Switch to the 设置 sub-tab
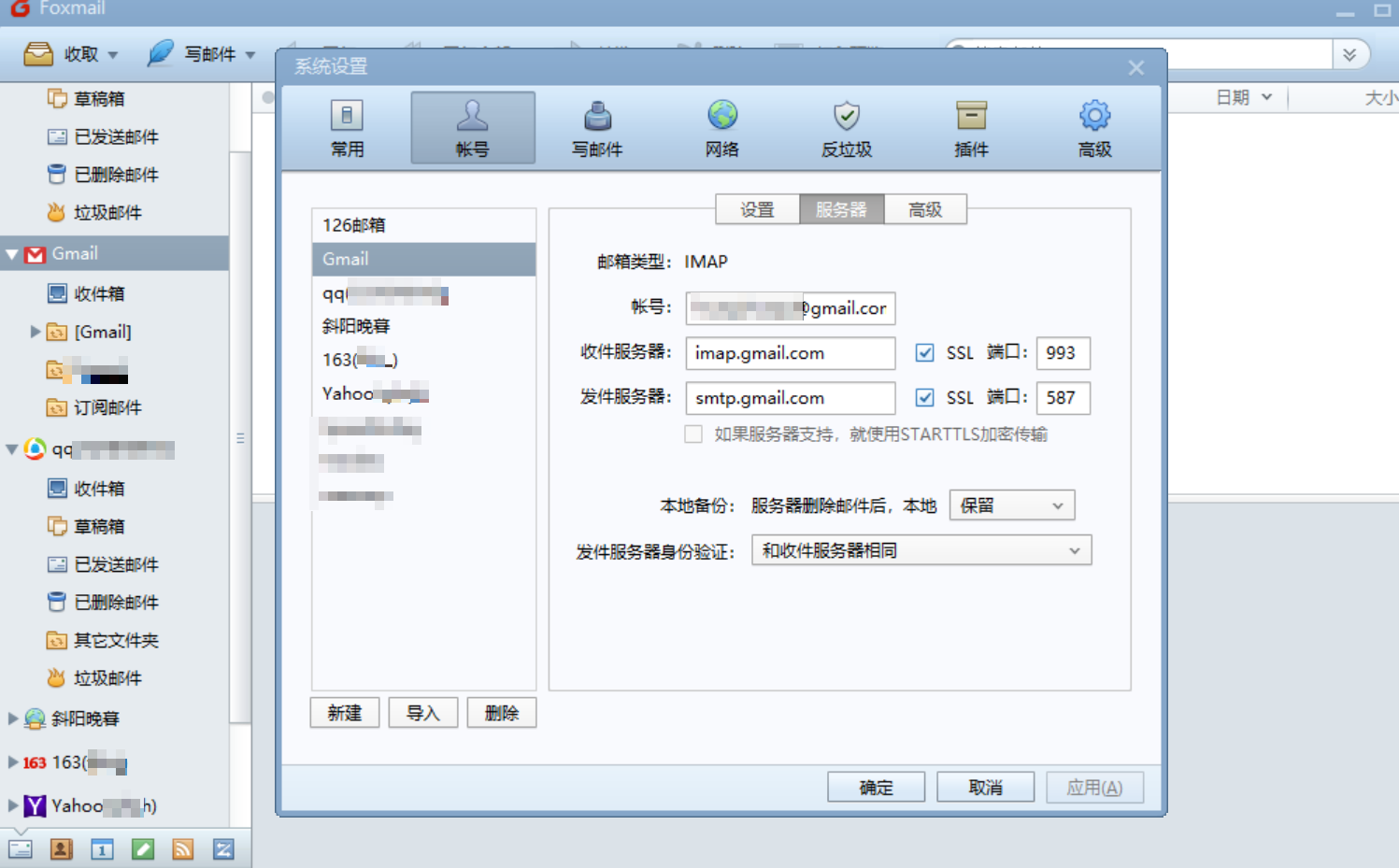The image size is (1399, 868). click(758, 209)
